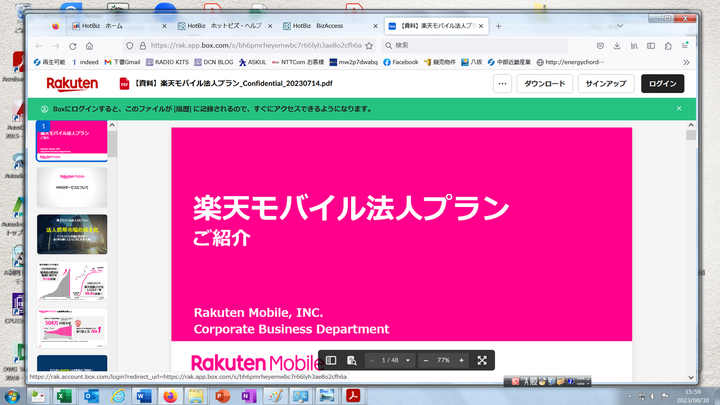The height and width of the screenshot is (405, 720).
Task: Switch to the HotBiz BizAccess tab
Action: (330, 26)
